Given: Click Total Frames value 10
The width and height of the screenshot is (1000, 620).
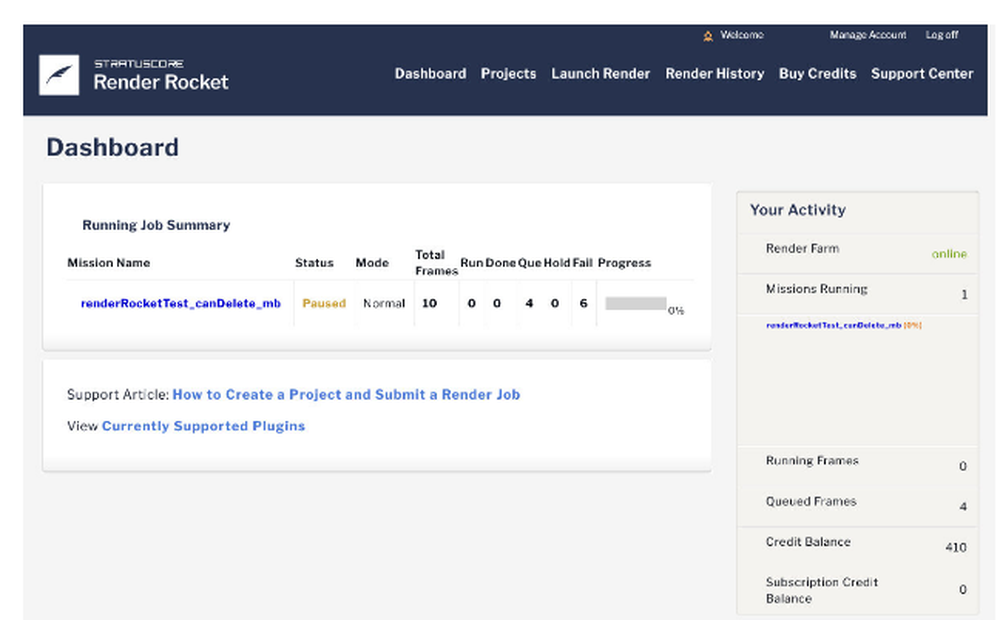Looking at the screenshot, I should click(429, 304).
